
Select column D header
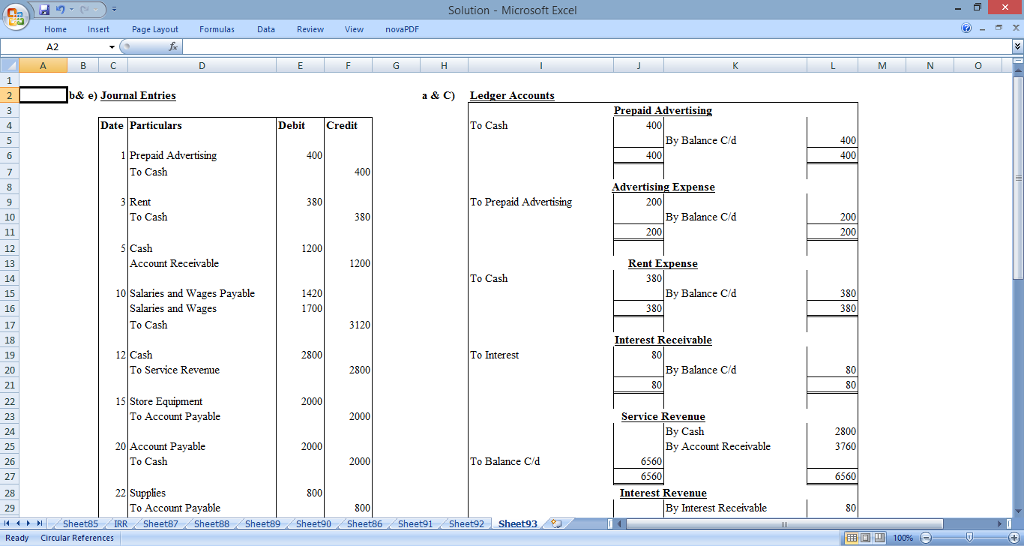point(202,65)
